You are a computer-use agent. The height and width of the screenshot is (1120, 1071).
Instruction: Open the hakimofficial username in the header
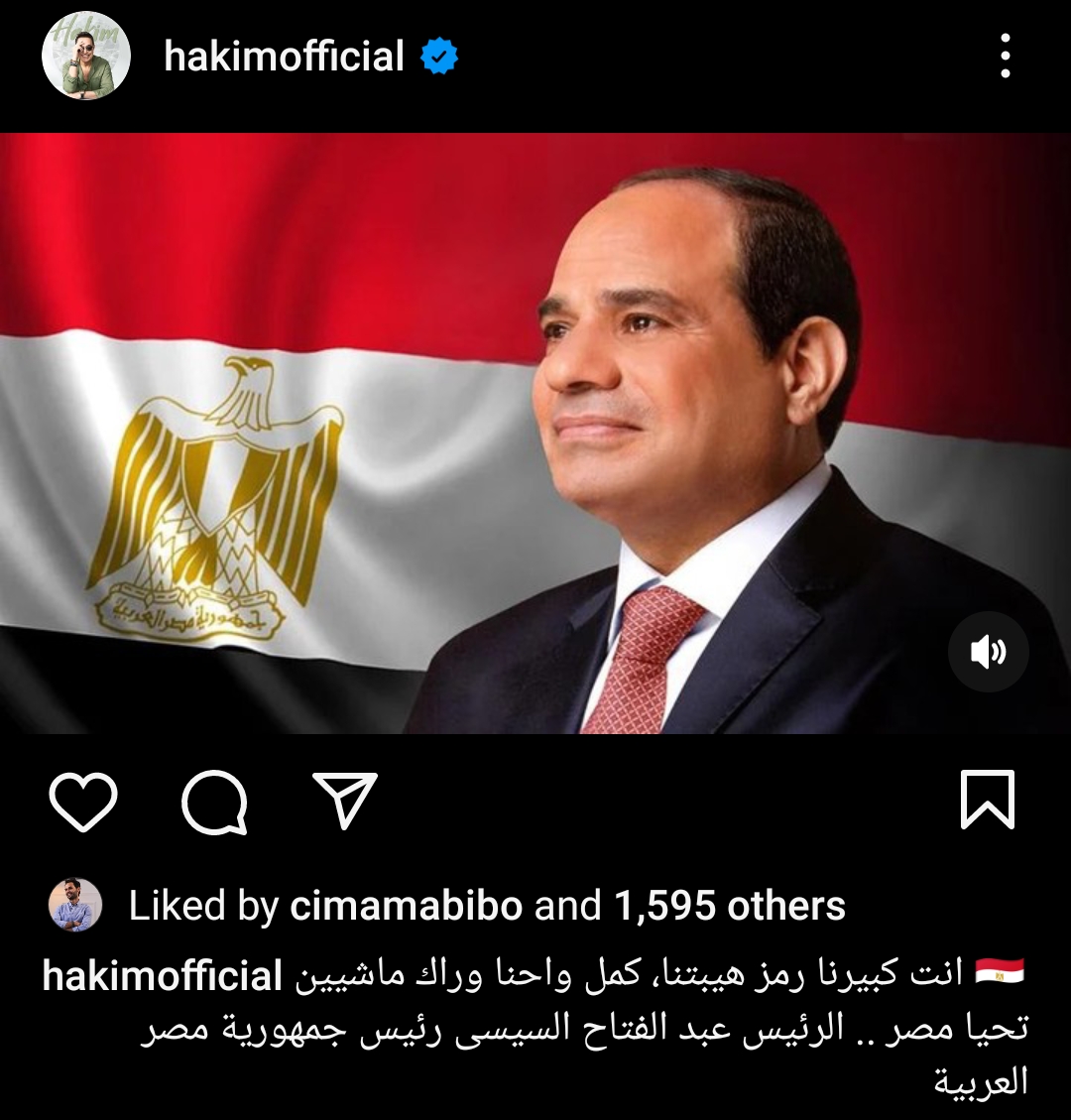tap(284, 57)
